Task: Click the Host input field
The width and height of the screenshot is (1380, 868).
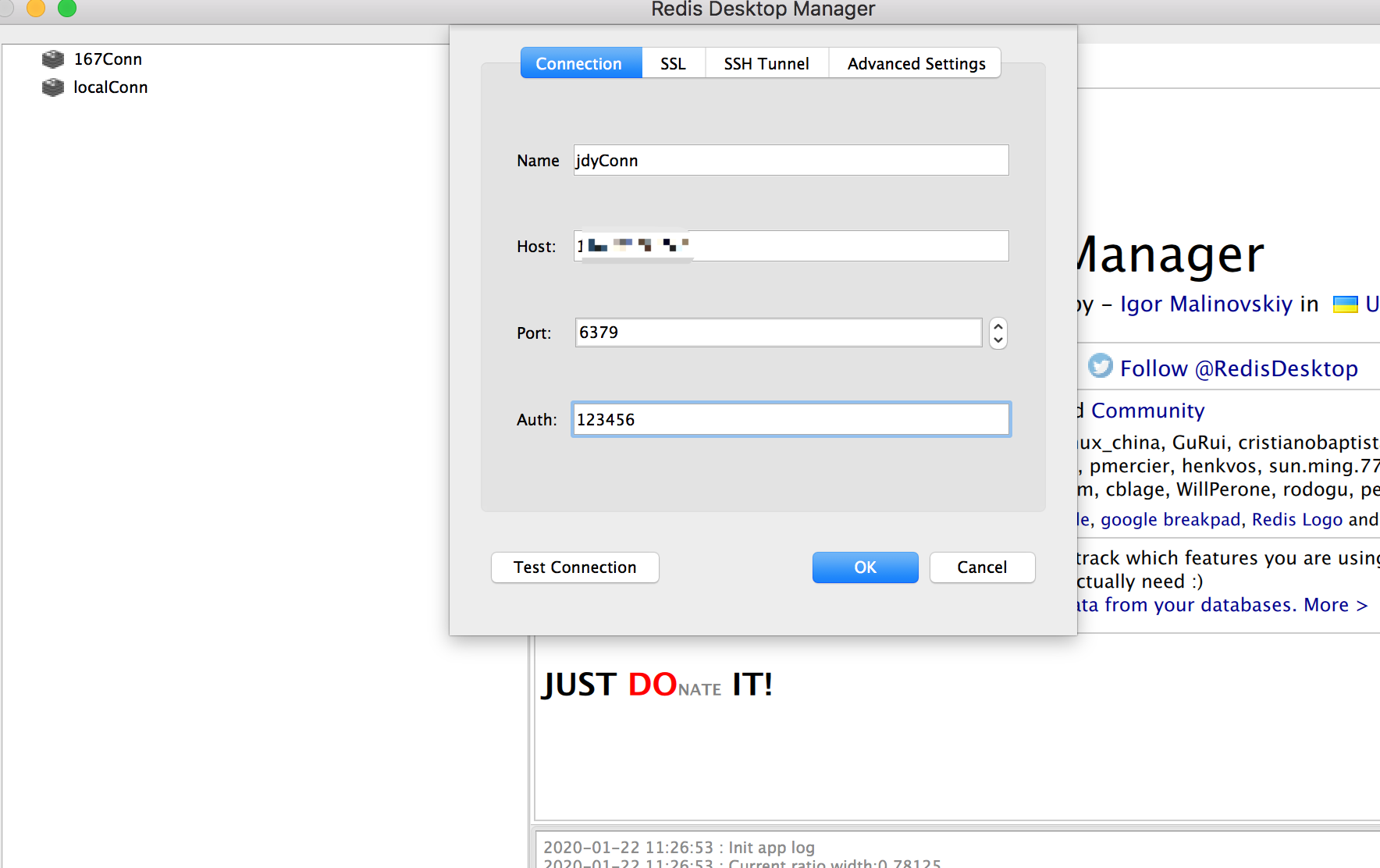Action: (791, 246)
